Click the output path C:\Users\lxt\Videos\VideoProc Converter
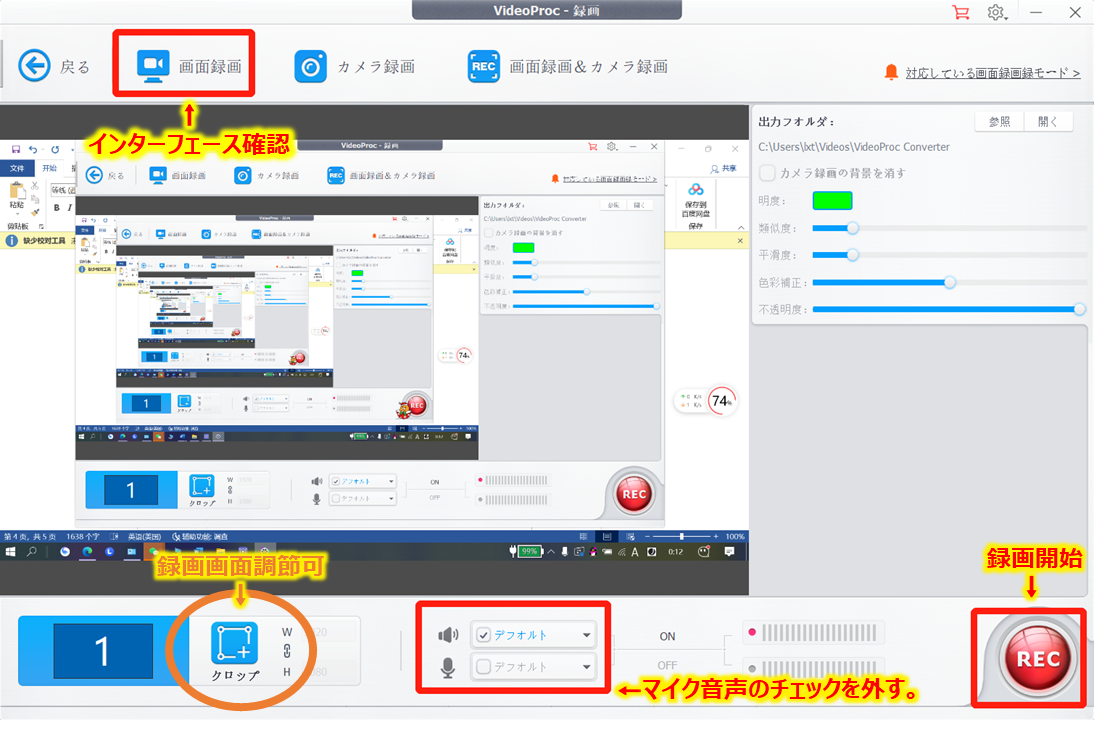 click(854, 147)
